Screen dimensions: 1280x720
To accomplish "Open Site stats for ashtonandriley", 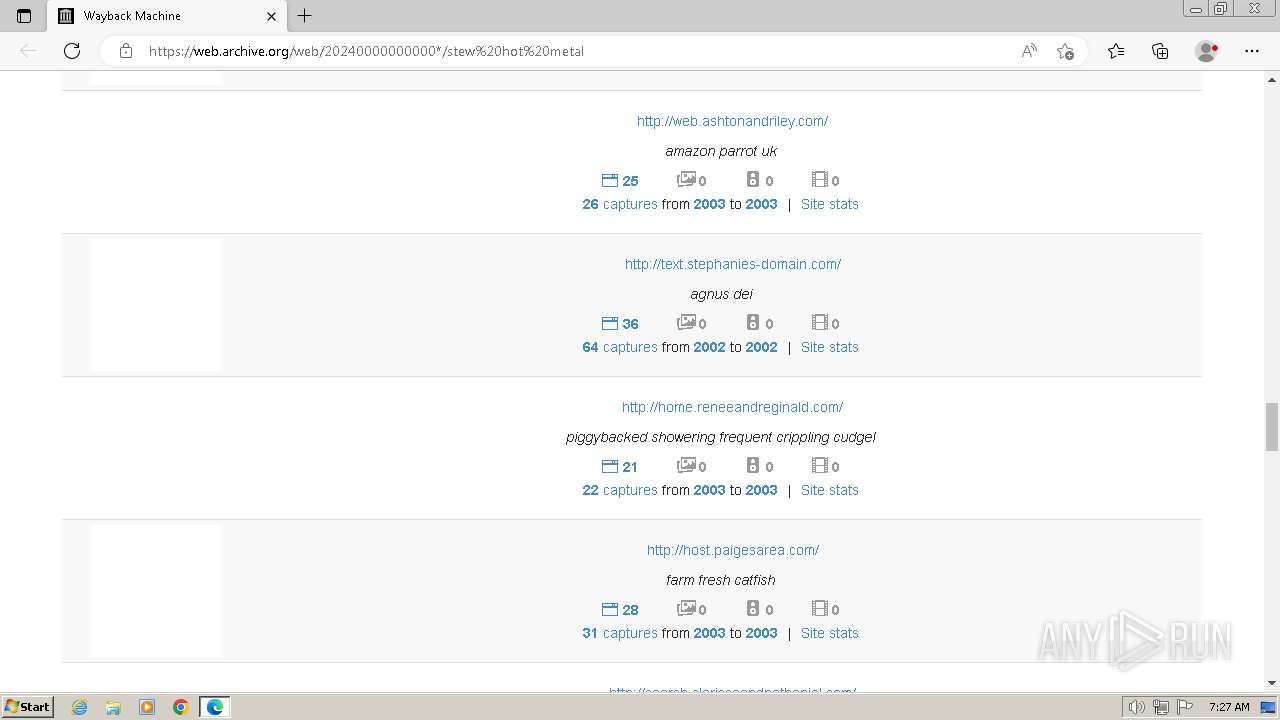I will (x=830, y=204).
